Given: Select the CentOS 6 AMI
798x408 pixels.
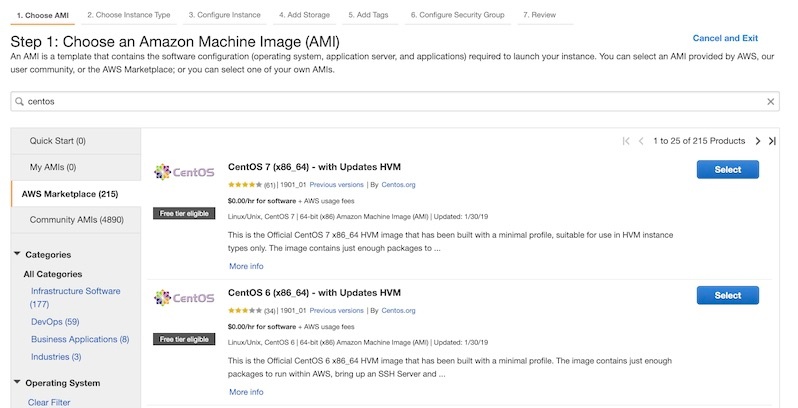Looking at the screenshot, I should pyautogui.click(x=727, y=295).
